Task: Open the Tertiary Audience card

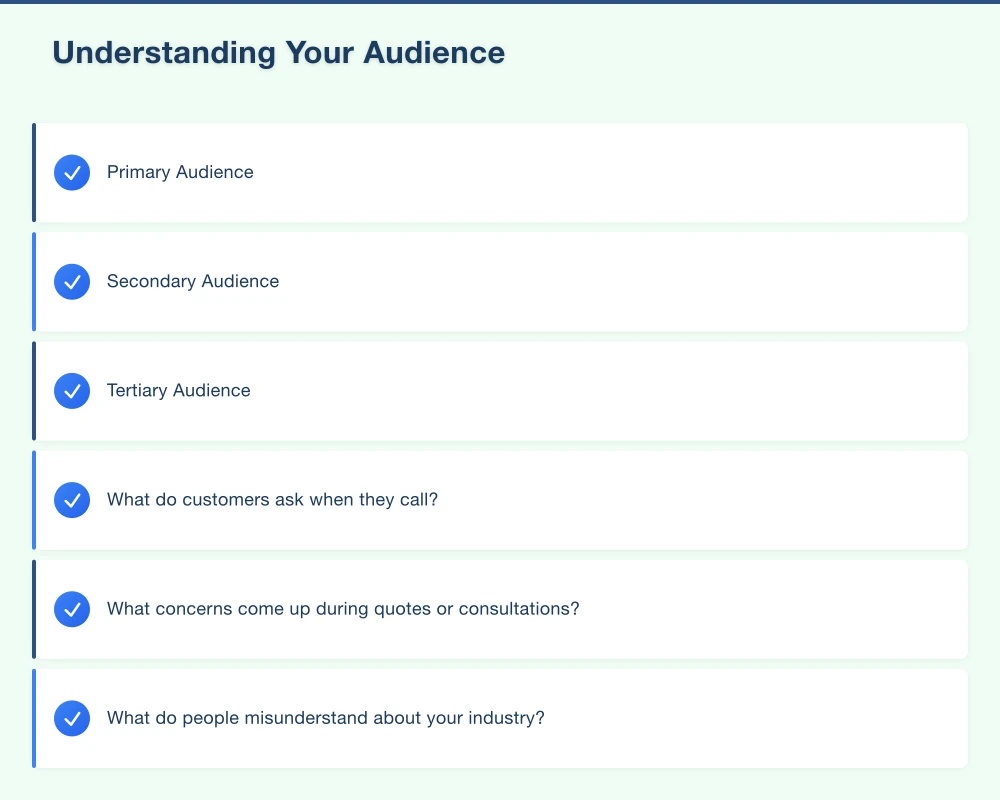Action: click(500, 390)
